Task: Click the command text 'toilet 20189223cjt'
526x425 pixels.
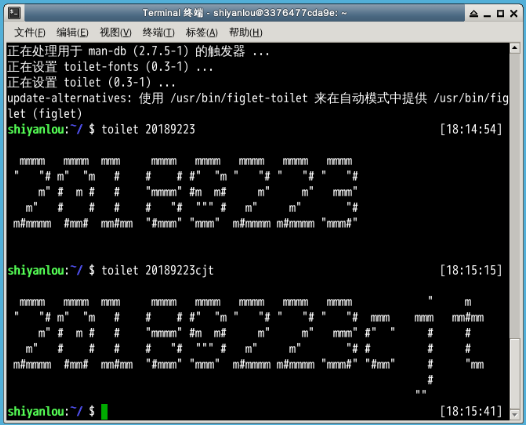Action: tap(157, 270)
